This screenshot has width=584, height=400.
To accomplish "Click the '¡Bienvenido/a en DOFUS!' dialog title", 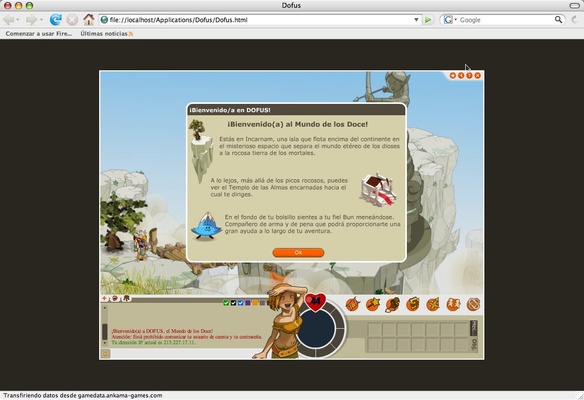I will (x=230, y=110).
